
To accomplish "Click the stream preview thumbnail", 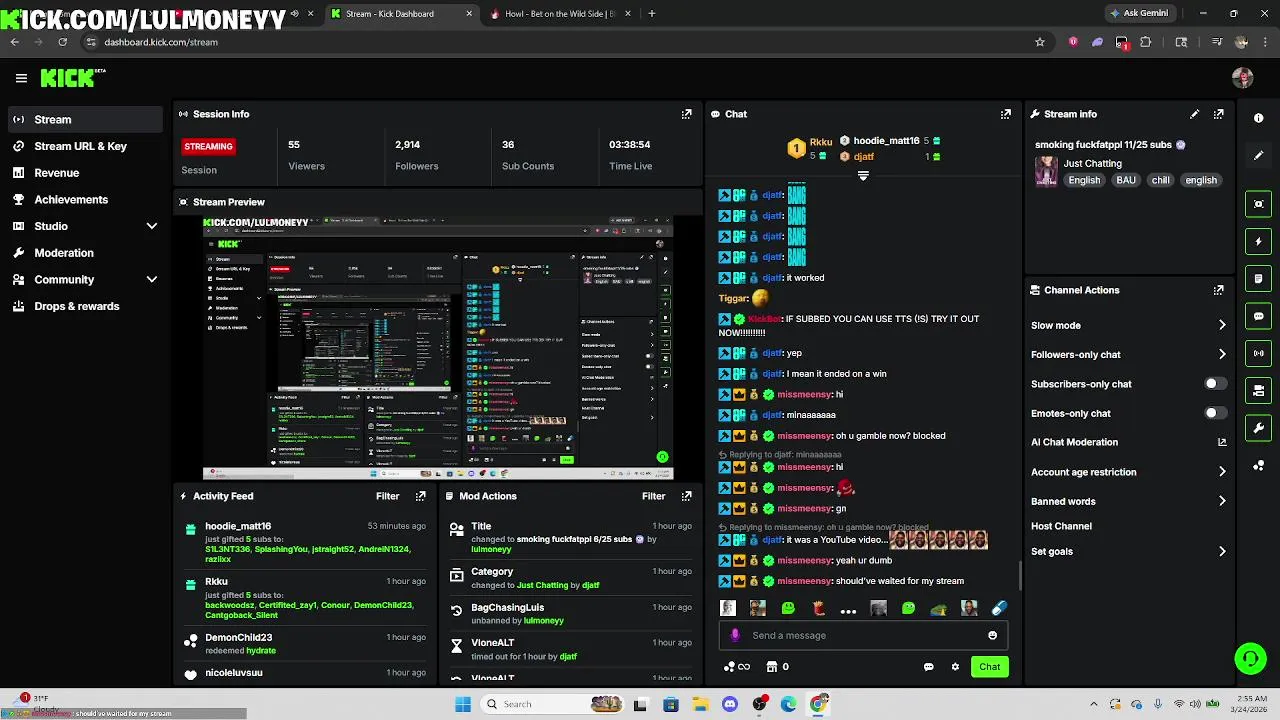I will (x=438, y=348).
